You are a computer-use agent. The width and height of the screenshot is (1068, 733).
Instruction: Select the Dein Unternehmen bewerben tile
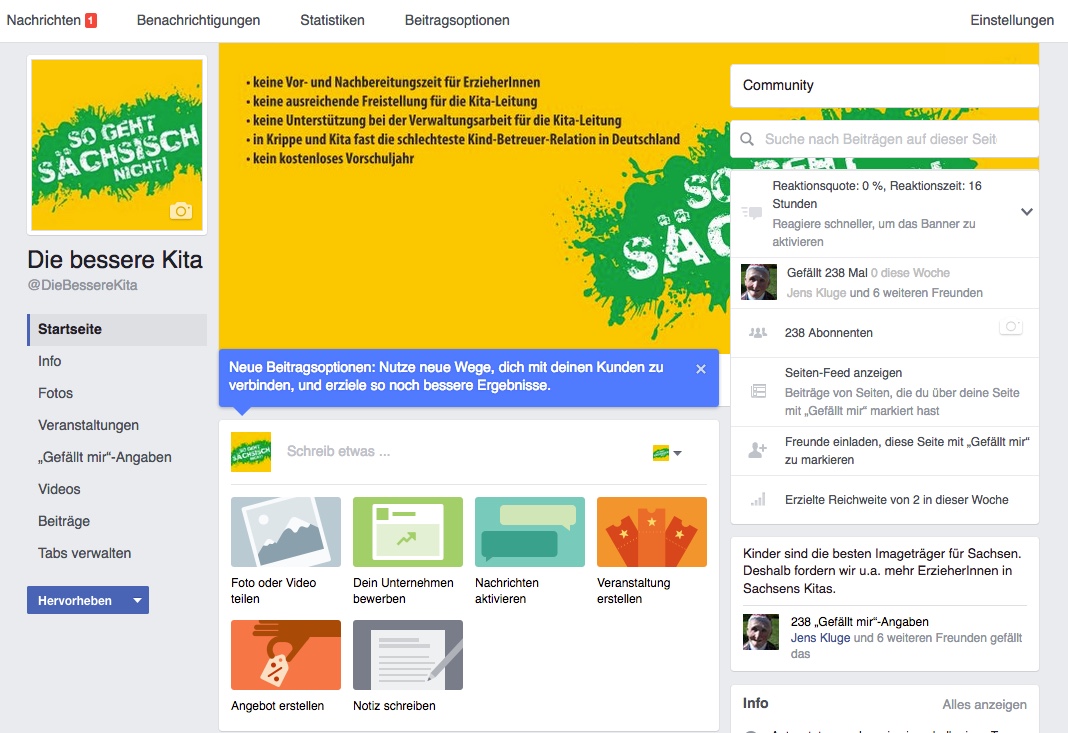coord(407,532)
